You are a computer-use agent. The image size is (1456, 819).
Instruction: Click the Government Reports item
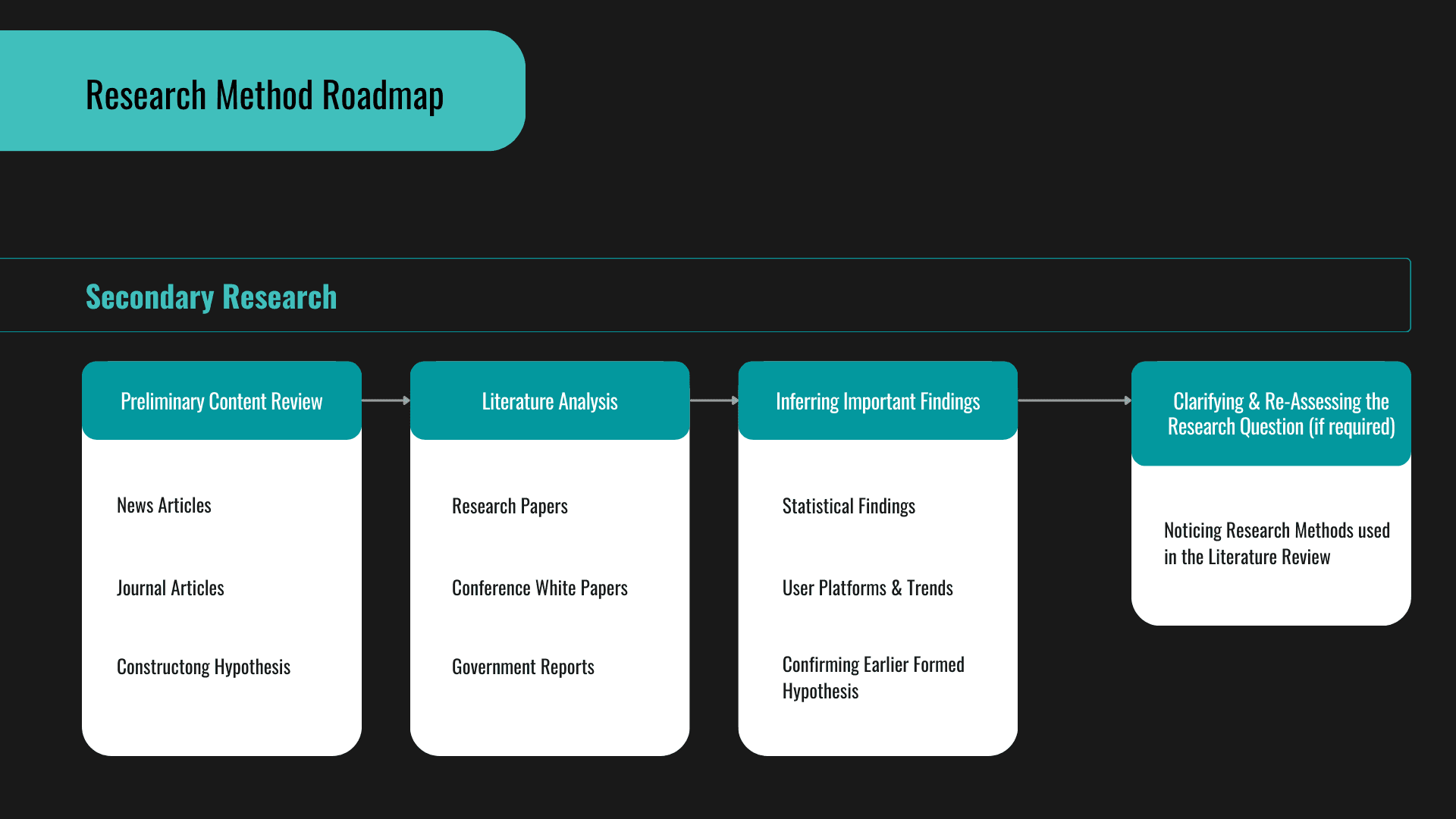tap(522, 667)
